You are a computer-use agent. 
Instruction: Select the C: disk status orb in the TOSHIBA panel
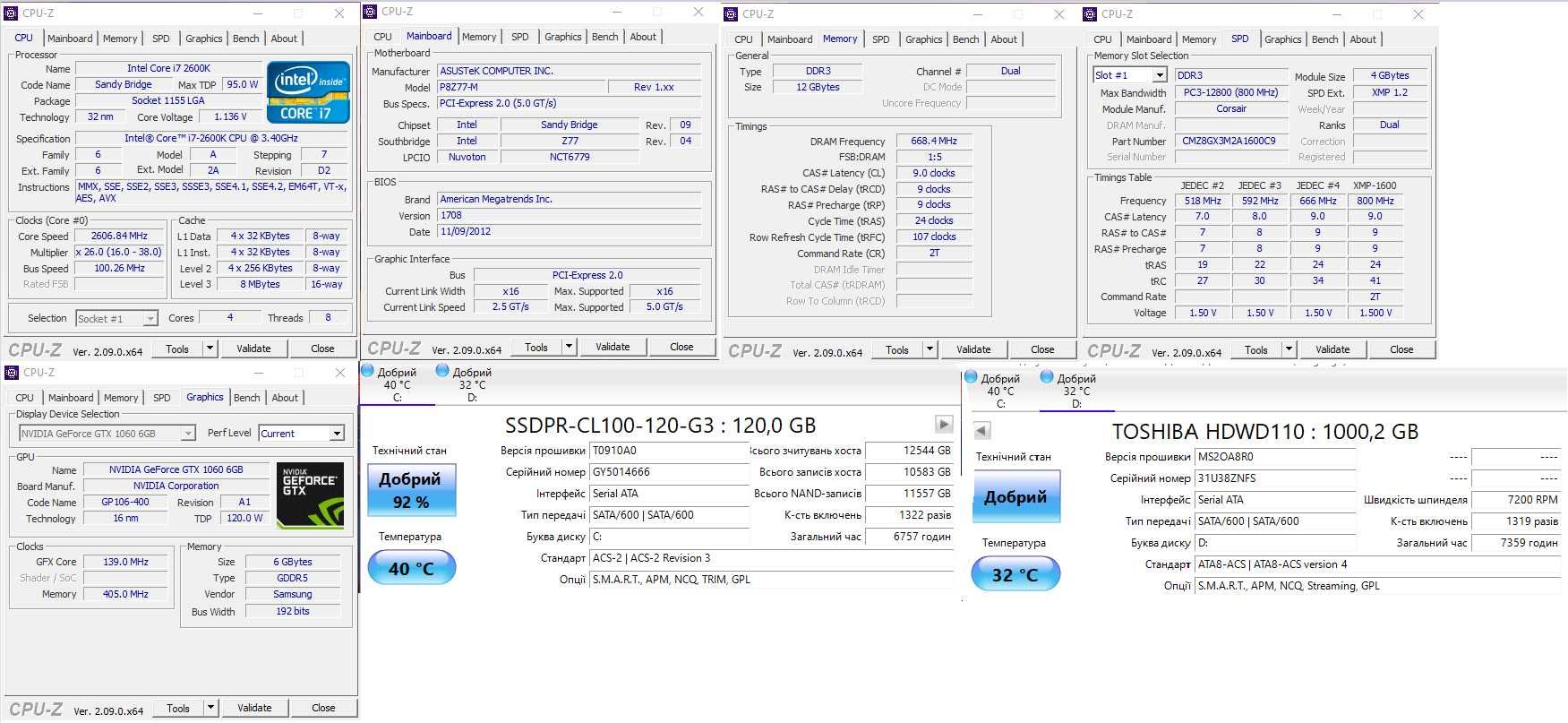[x=971, y=377]
